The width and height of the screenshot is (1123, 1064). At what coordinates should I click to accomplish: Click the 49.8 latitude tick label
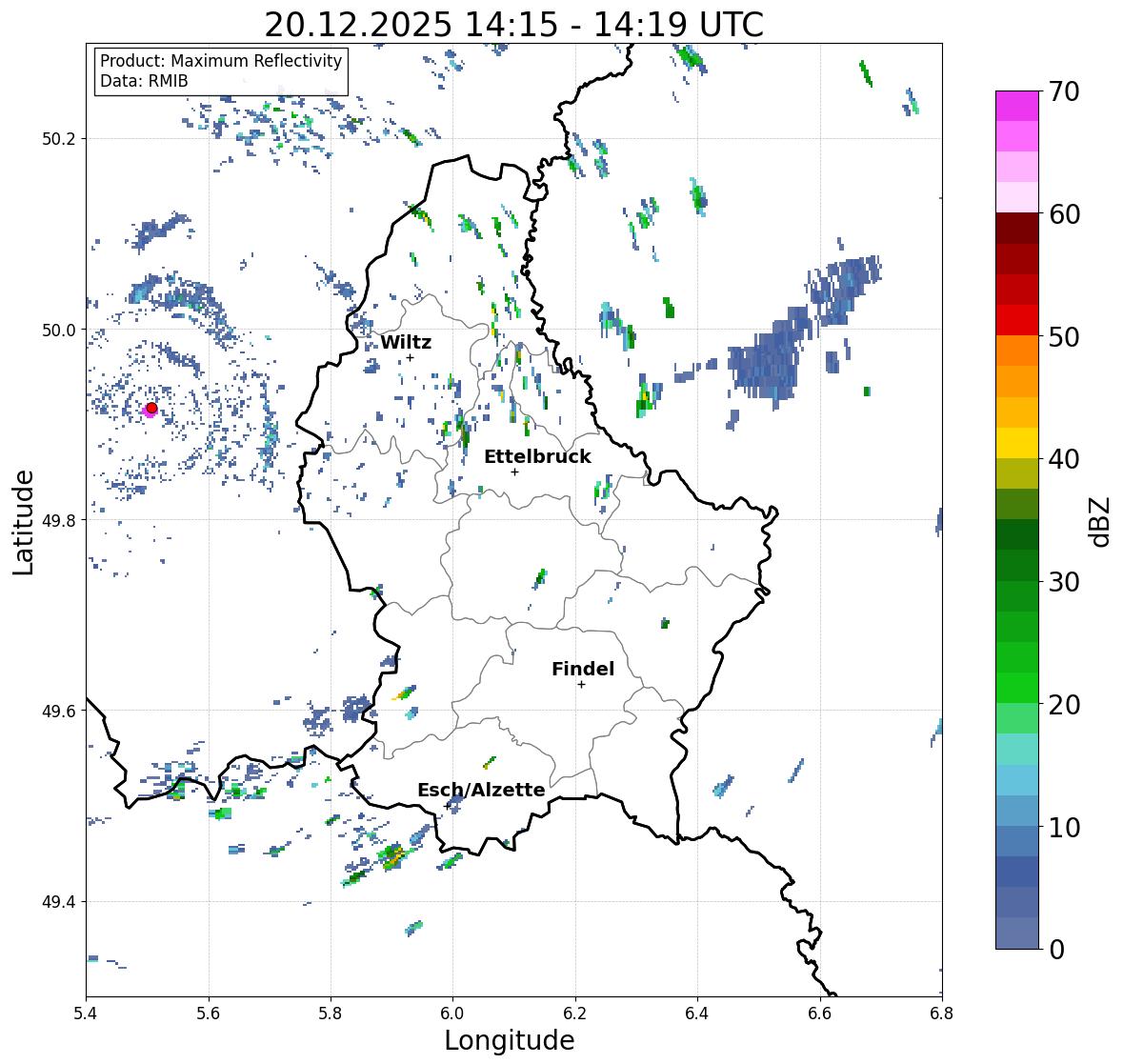(59, 520)
